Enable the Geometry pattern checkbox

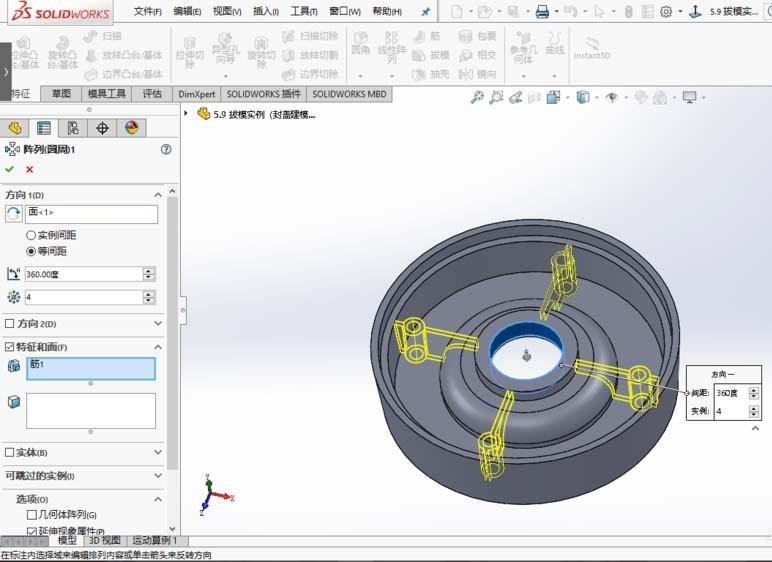32,515
